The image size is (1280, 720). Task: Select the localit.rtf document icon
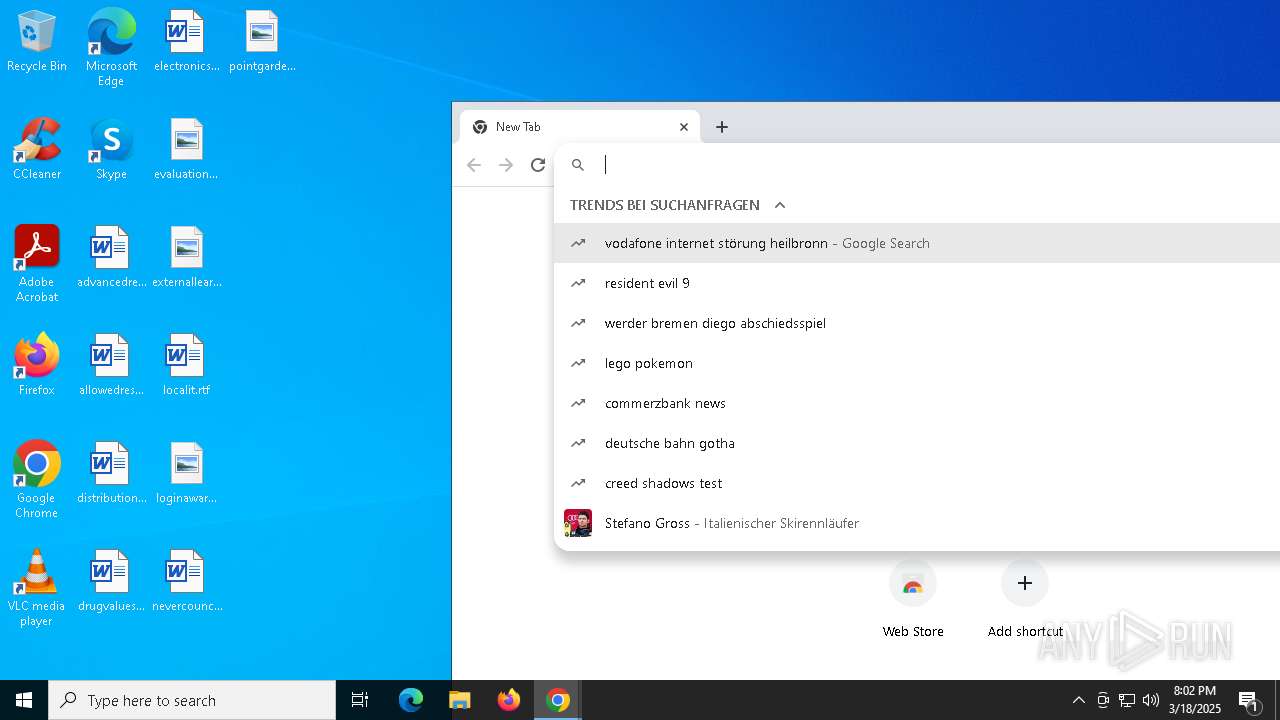click(x=186, y=365)
